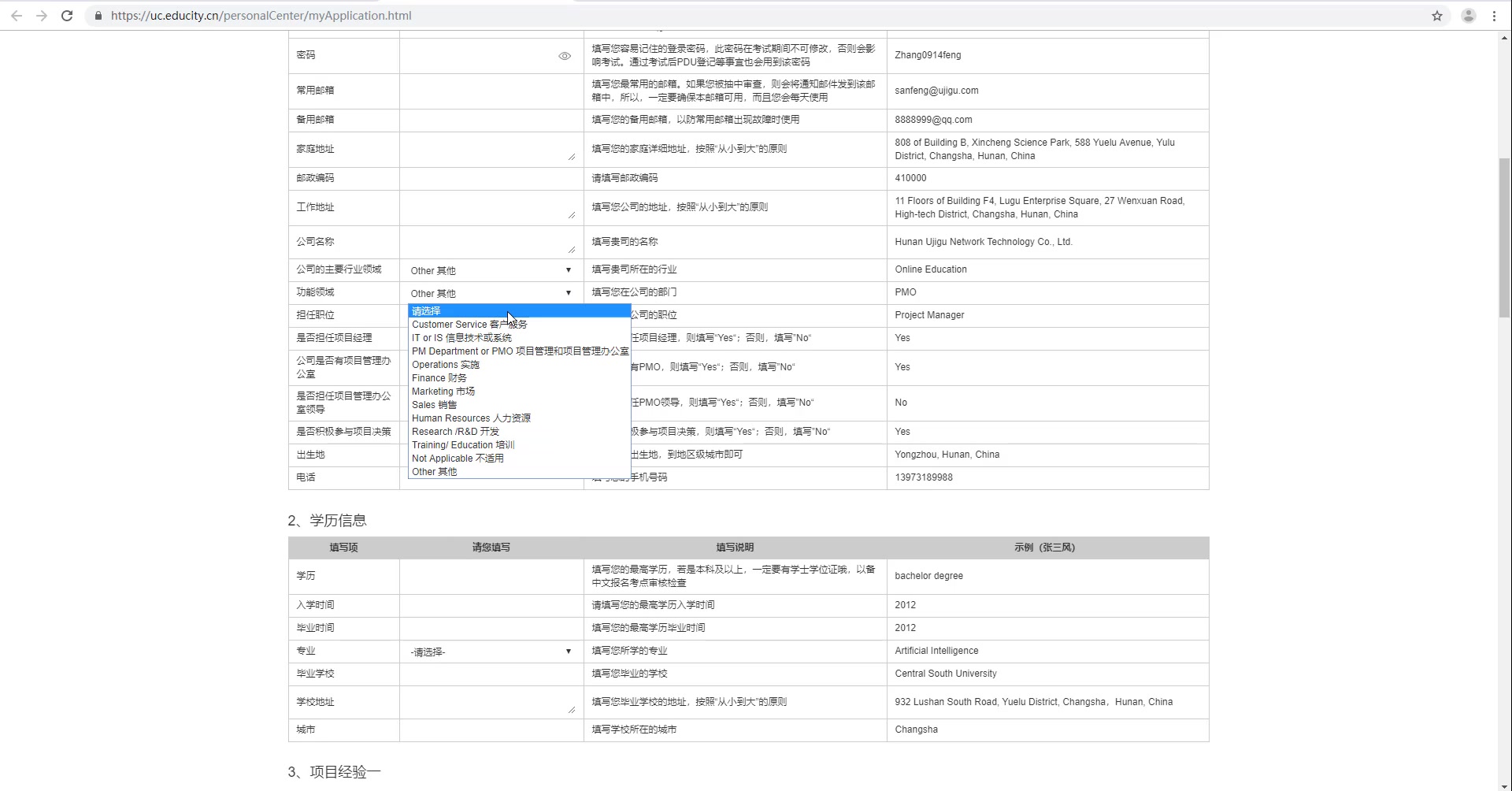Click the browser forward arrow

click(x=42, y=16)
